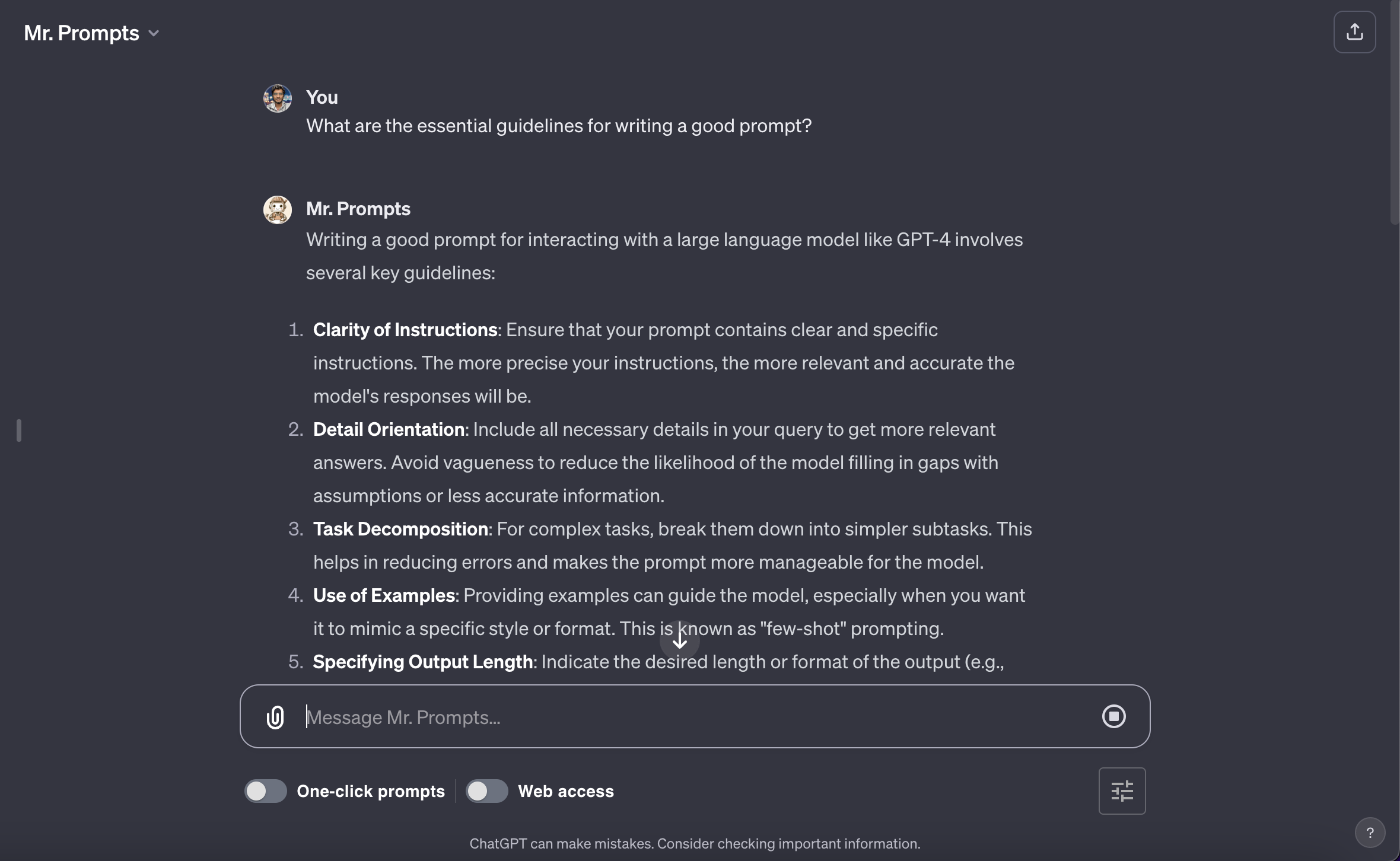This screenshot has height=861, width=1400.
Task: Click the dropdown chevron beside Mr. Prompts
Action: pyautogui.click(x=154, y=33)
